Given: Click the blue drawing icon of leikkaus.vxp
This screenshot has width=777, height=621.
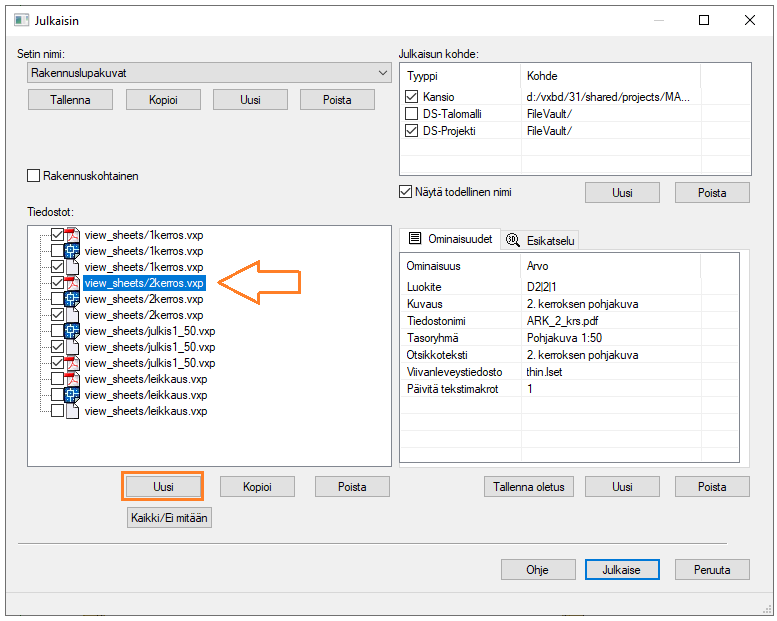Looking at the screenshot, I should pos(72,395).
